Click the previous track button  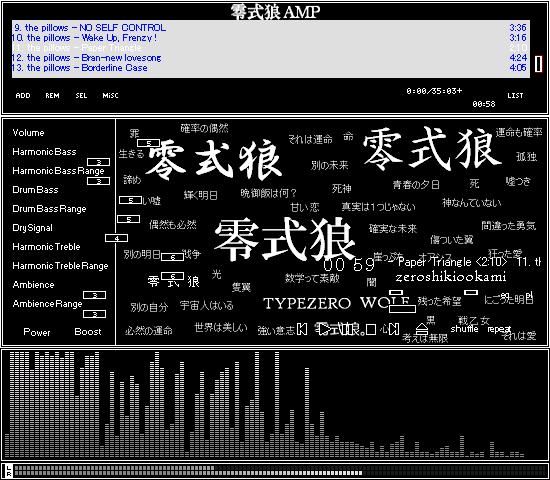click(x=302, y=329)
